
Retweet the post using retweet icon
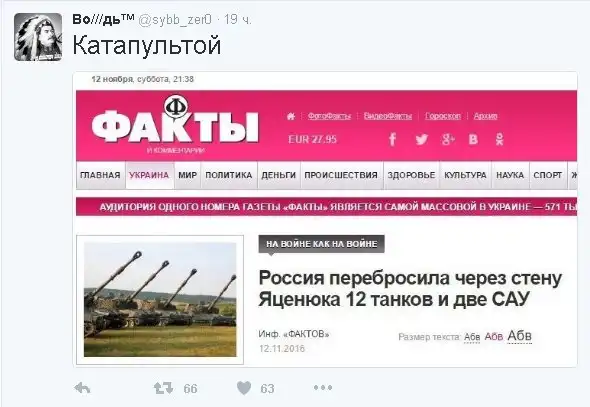click(163, 388)
